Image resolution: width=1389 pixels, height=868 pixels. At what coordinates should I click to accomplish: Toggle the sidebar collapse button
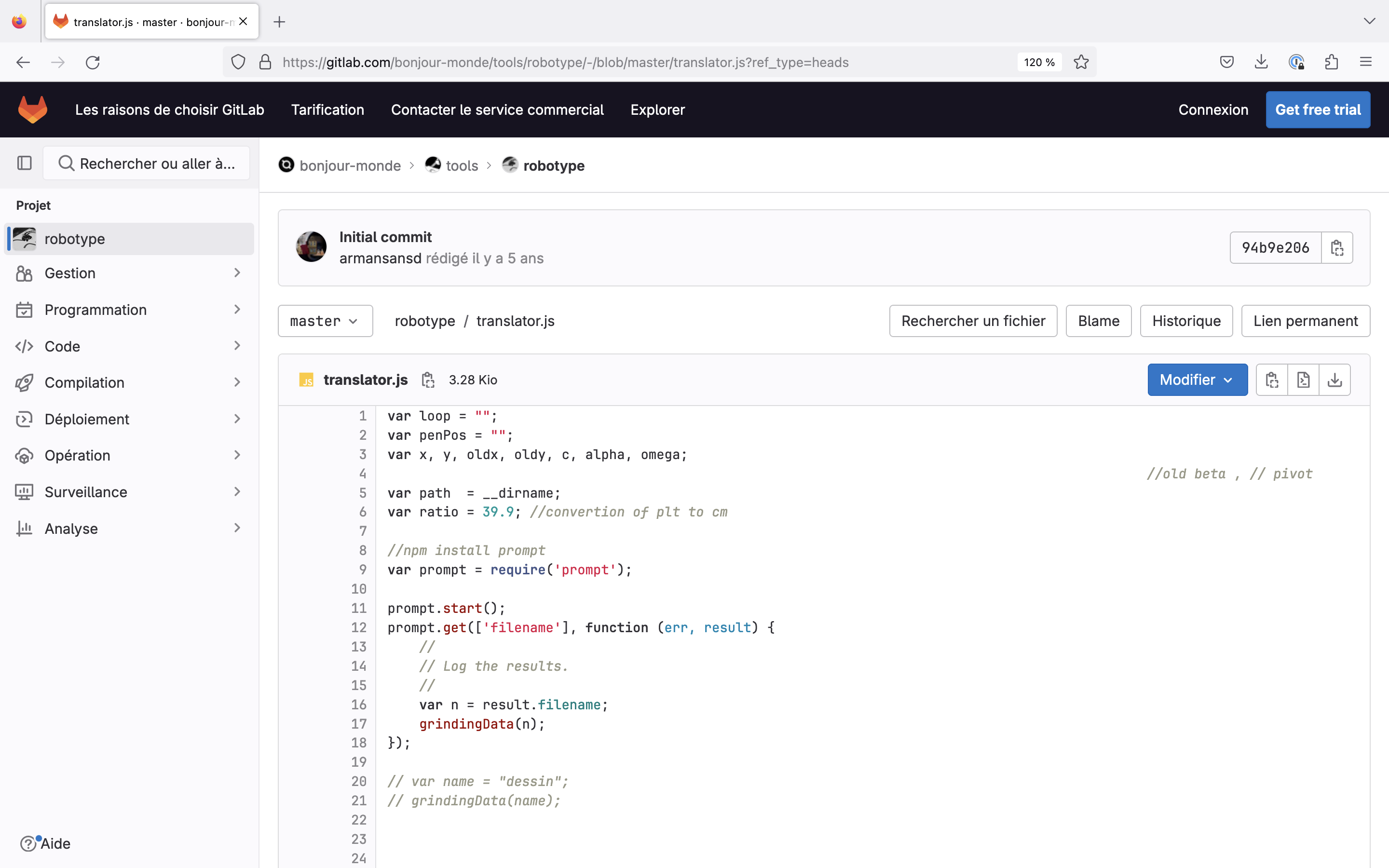coord(24,163)
